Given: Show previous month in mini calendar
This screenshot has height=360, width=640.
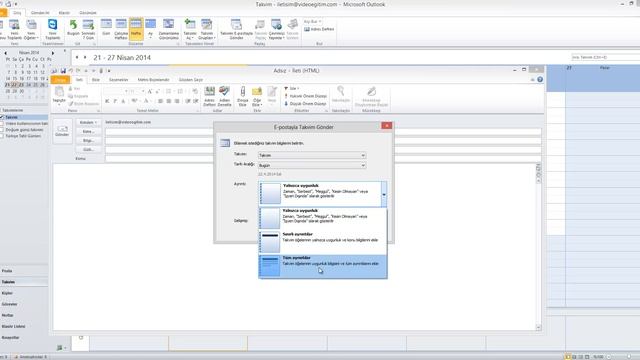Looking at the screenshot, I should (5, 53).
